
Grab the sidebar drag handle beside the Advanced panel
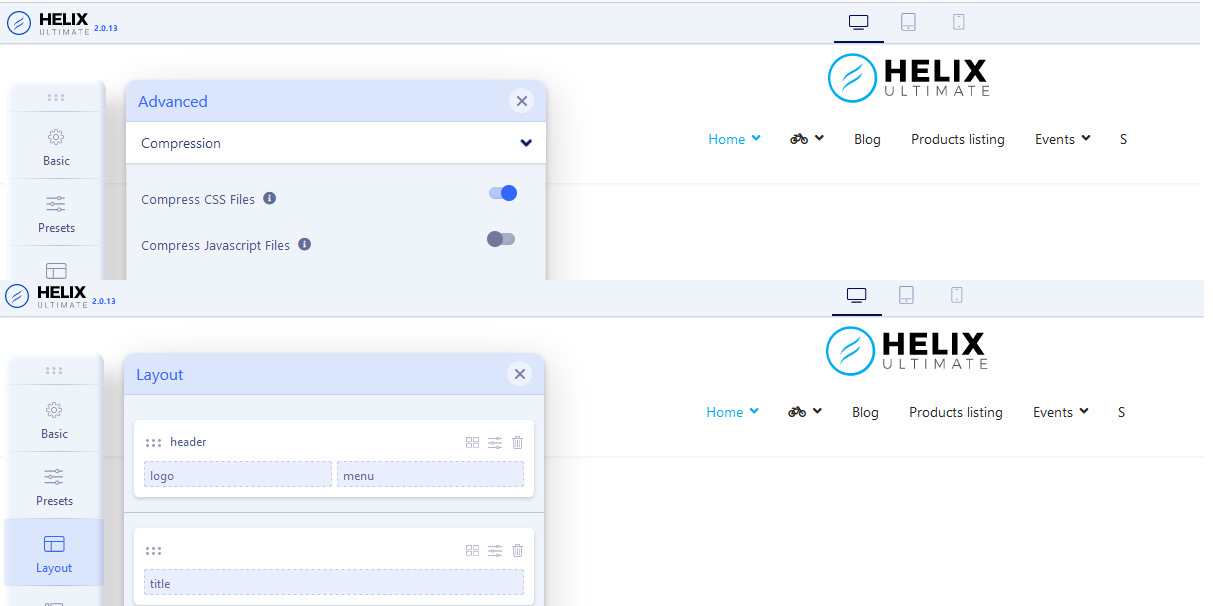tap(56, 97)
